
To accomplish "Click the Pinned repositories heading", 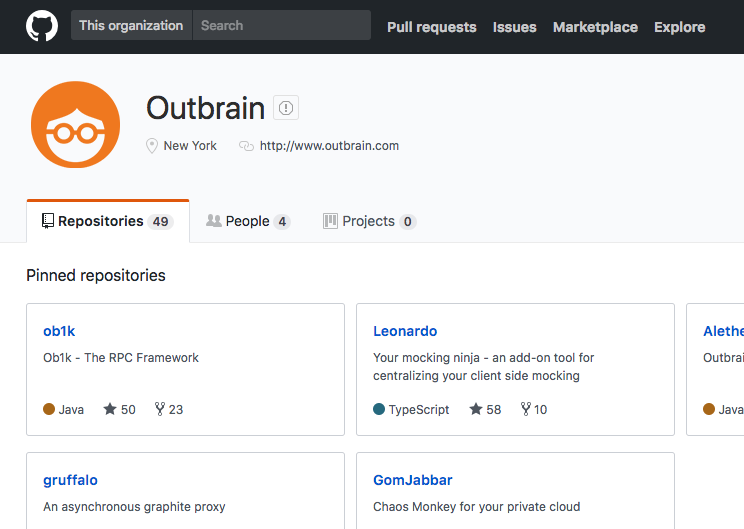I will (x=96, y=275).
